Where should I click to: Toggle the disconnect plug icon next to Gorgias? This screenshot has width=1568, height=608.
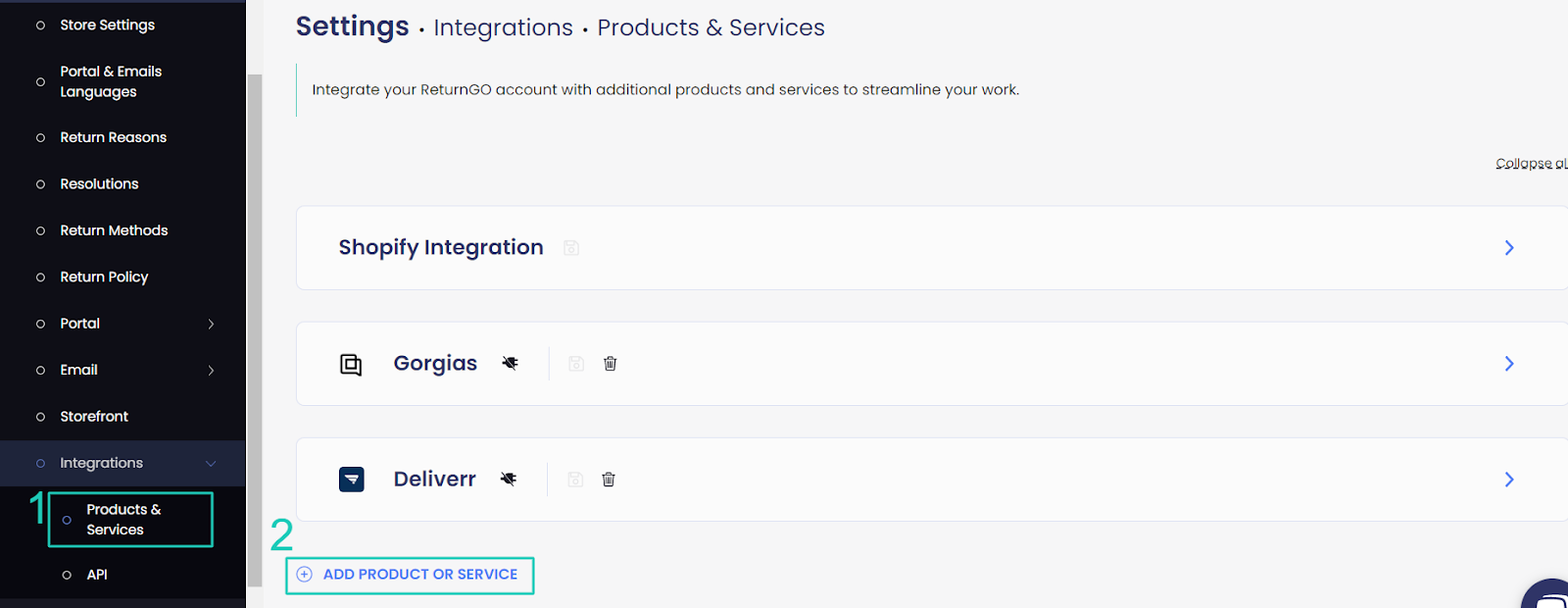click(511, 363)
